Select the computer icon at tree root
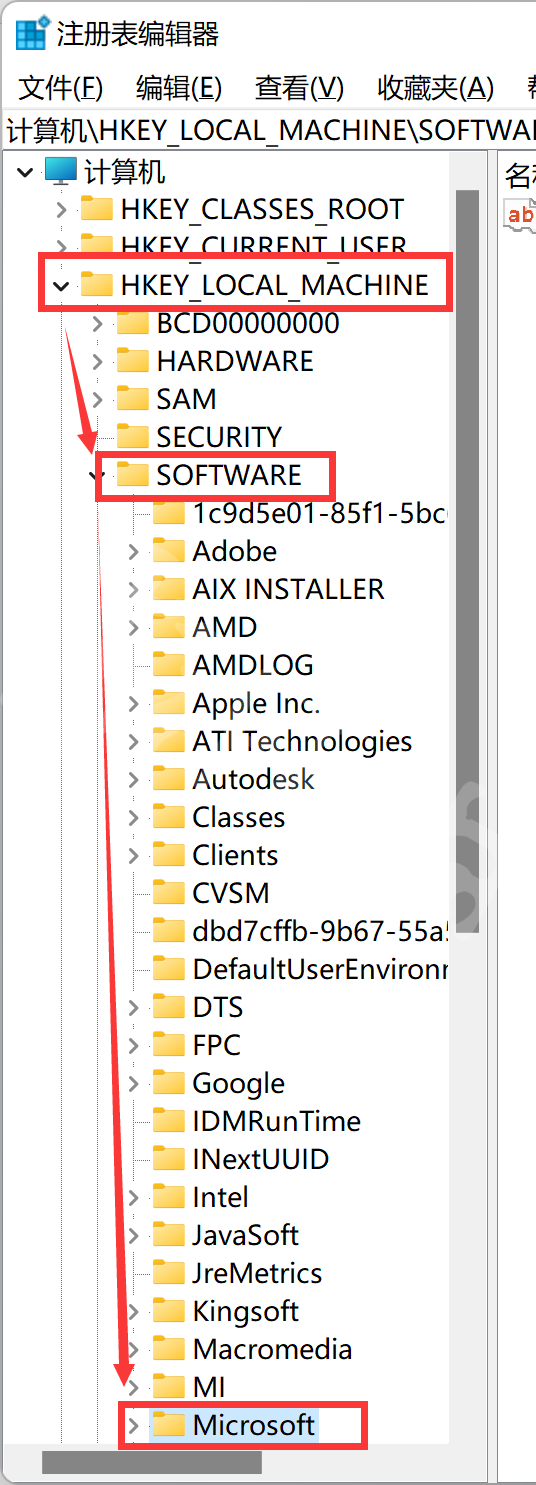Viewport: 536px width, 1485px height. (x=61, y=172)
